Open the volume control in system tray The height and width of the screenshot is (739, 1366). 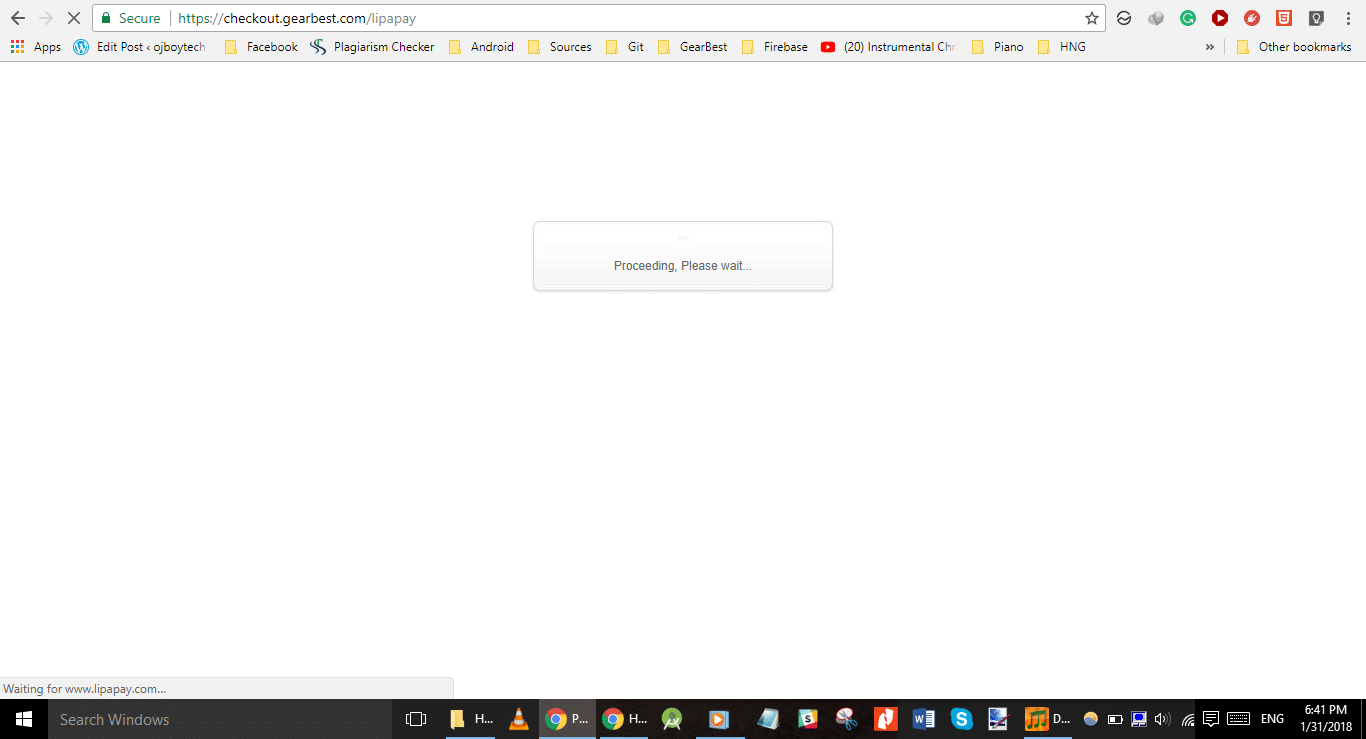[x=1161, y=719]
